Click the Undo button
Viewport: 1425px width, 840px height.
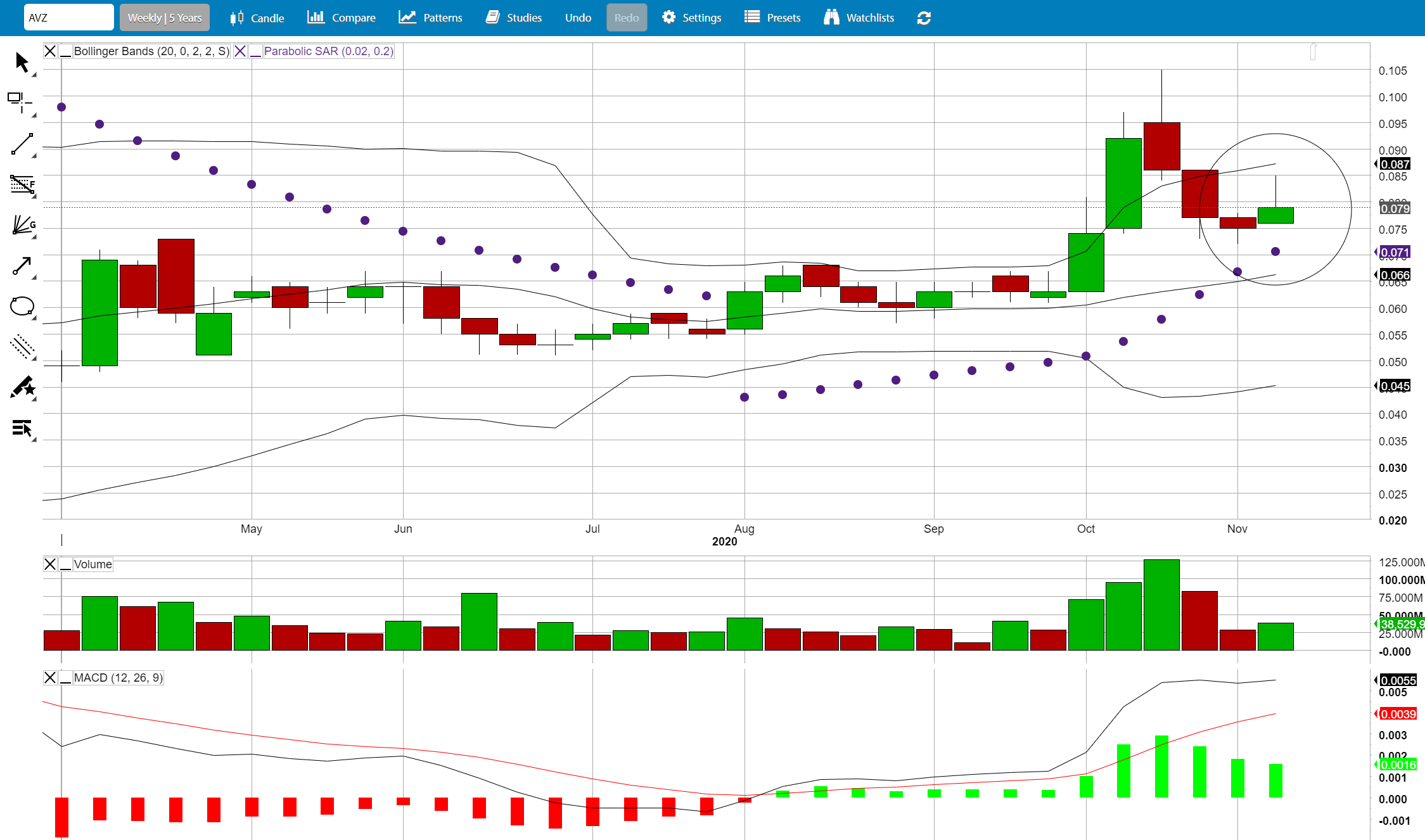pos(578,18)
